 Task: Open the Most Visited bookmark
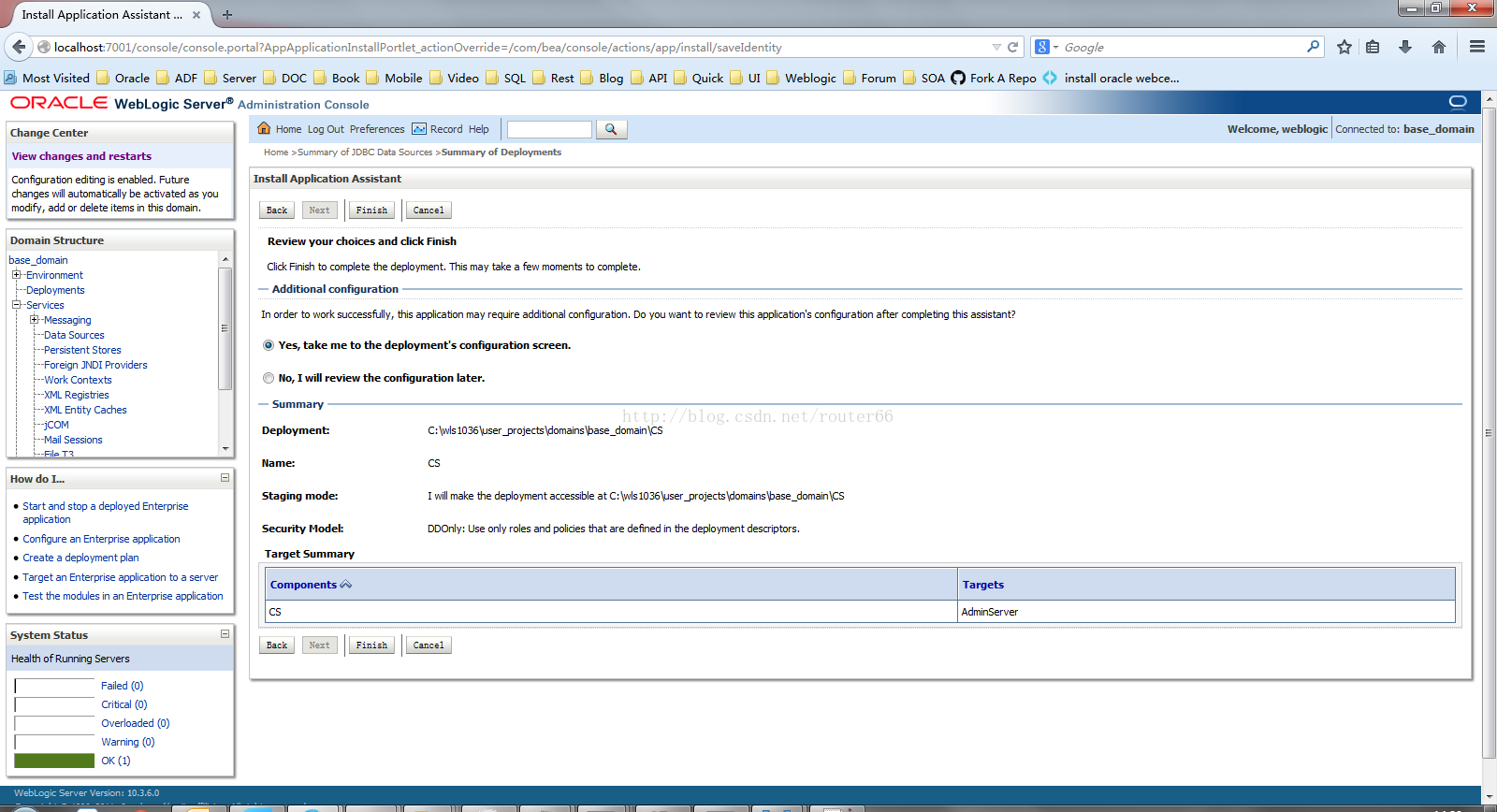click(x=47, y=78)
